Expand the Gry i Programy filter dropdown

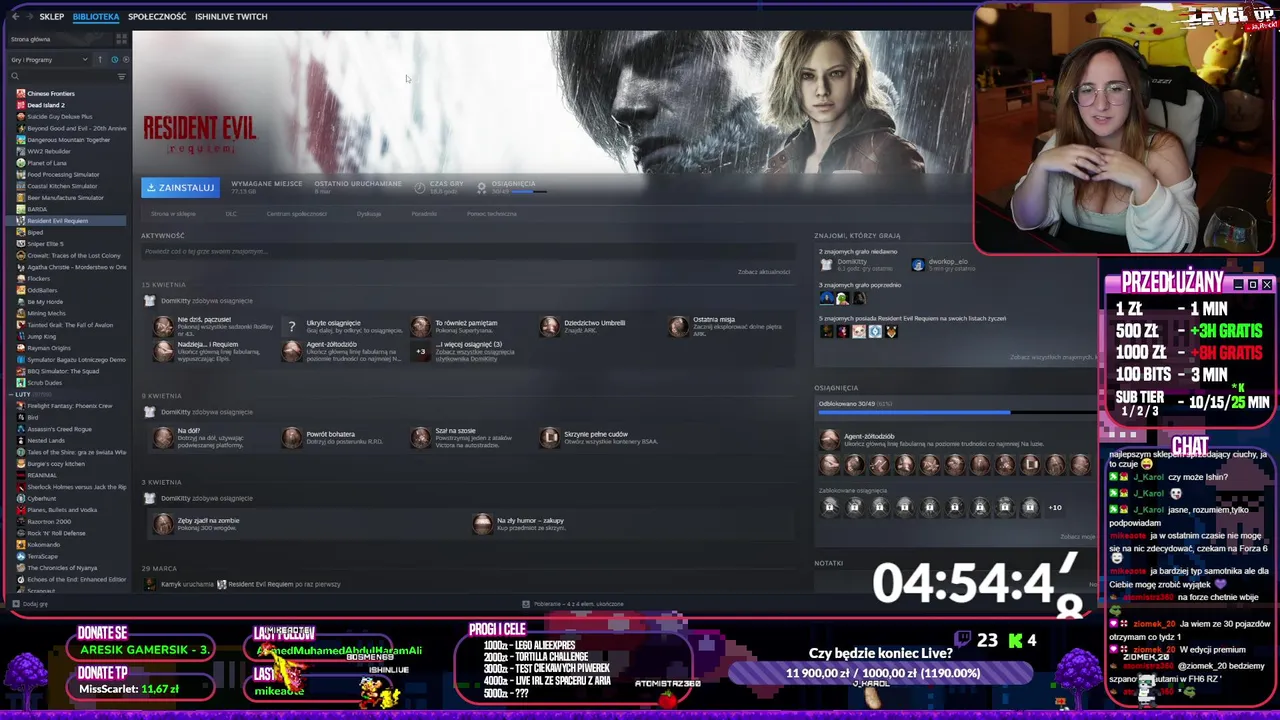pyautogui.click(x=49, y=60)
